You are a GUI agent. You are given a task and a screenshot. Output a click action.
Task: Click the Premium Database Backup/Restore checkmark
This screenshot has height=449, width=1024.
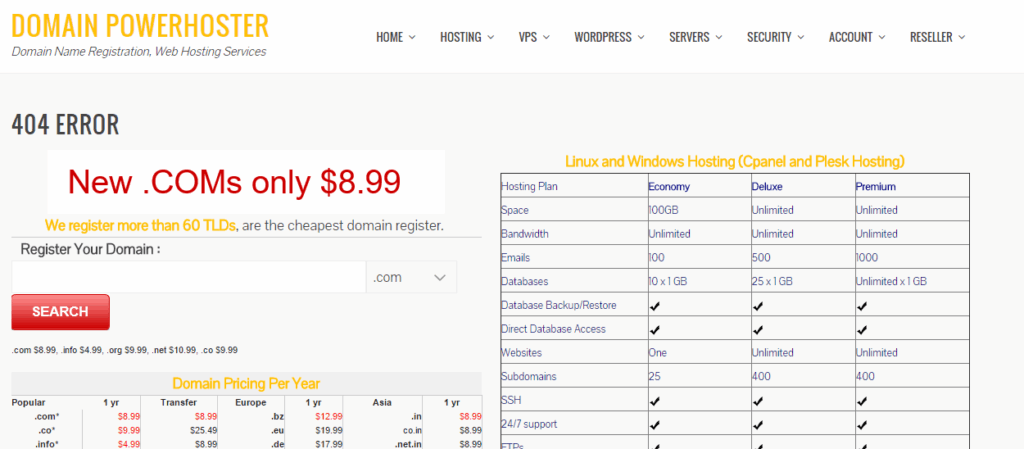862,305
